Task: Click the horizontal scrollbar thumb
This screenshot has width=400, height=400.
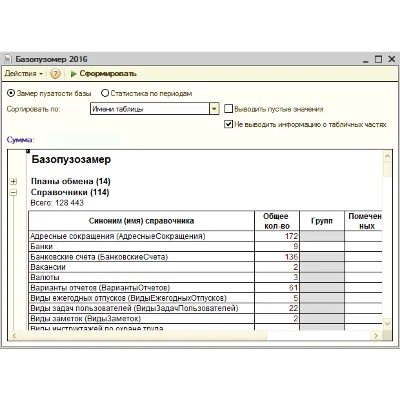Action: [x=143, y=336]
